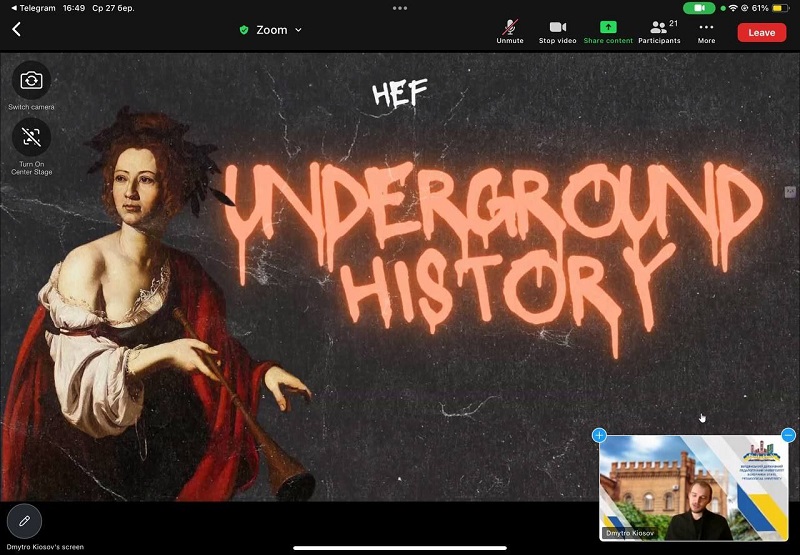The image size is (800, 555).
Task: Unmute the microphone
Action: (510, 32)
